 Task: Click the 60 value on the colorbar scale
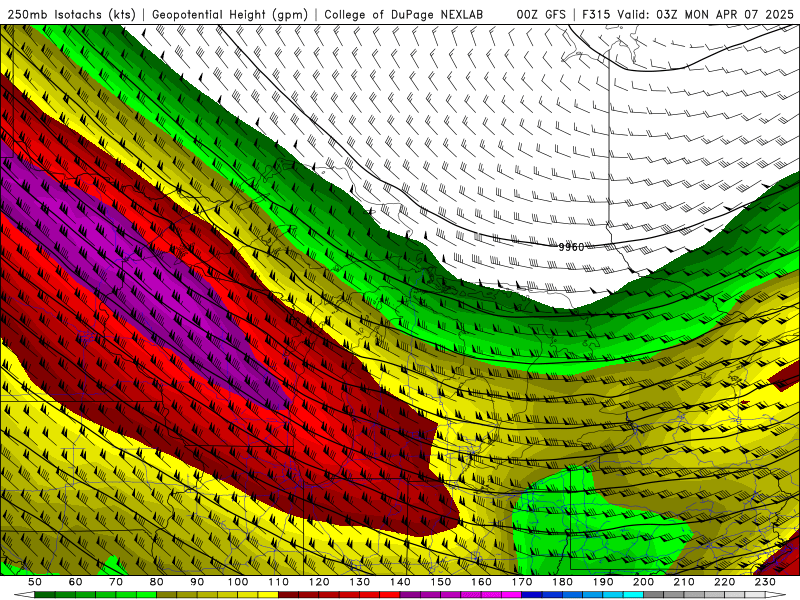click(76, 582)
